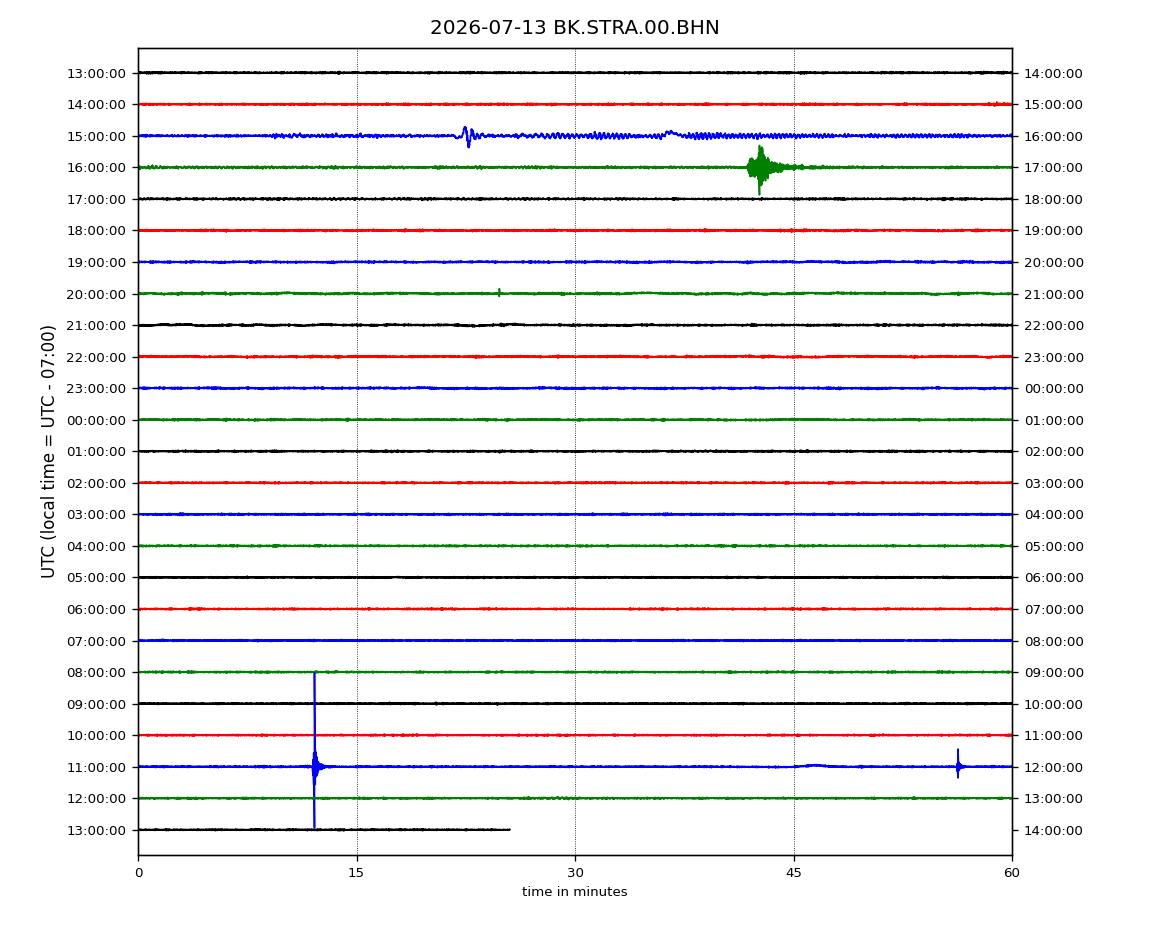This screenshot has height=950, width=1150.
Task: Click the red 22:00:00 trace line
Action: [x=575, y=357]
